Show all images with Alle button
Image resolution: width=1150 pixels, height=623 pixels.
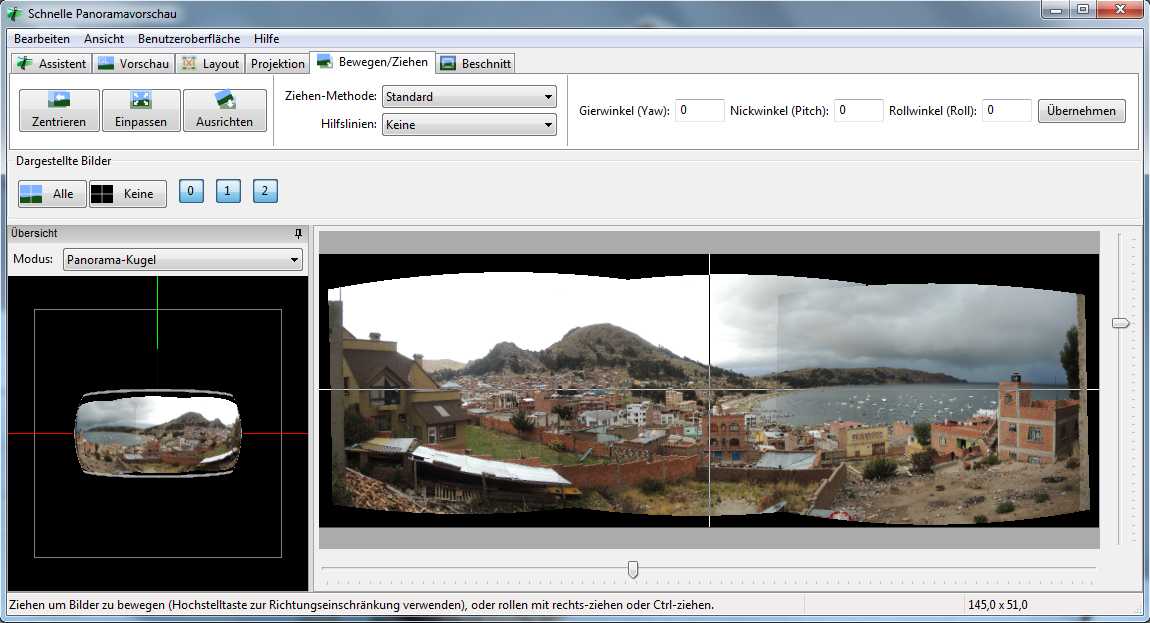[52, 194]
